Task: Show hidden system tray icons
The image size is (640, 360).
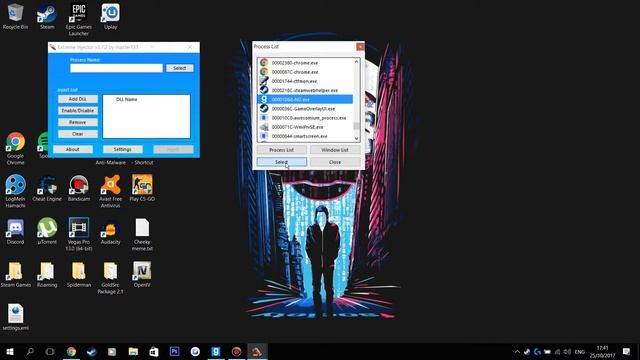Action: (517, 351)
